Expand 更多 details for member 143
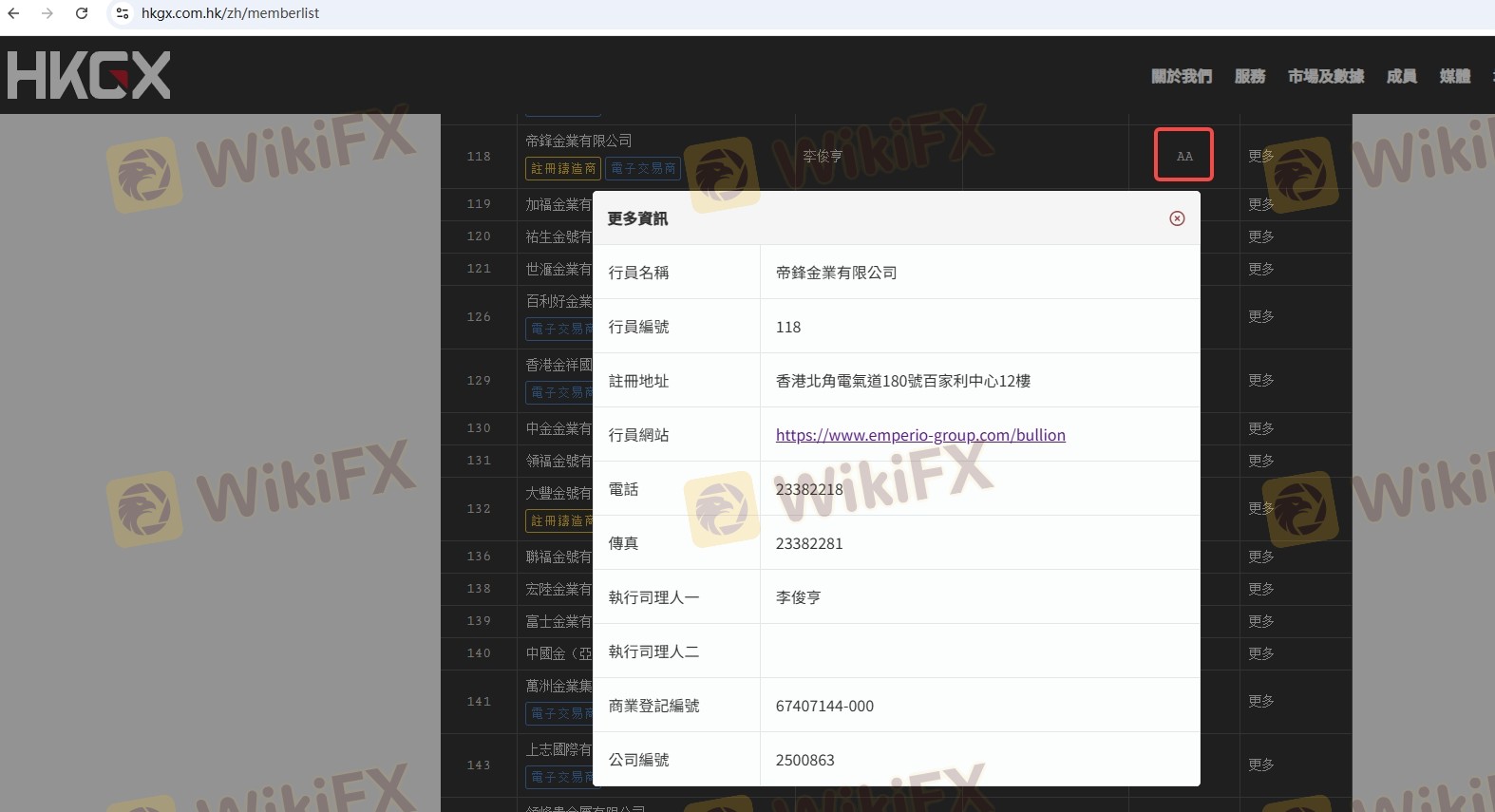Image resolution: width=1495 pixels, height=812 pixels. (1261, 765)
